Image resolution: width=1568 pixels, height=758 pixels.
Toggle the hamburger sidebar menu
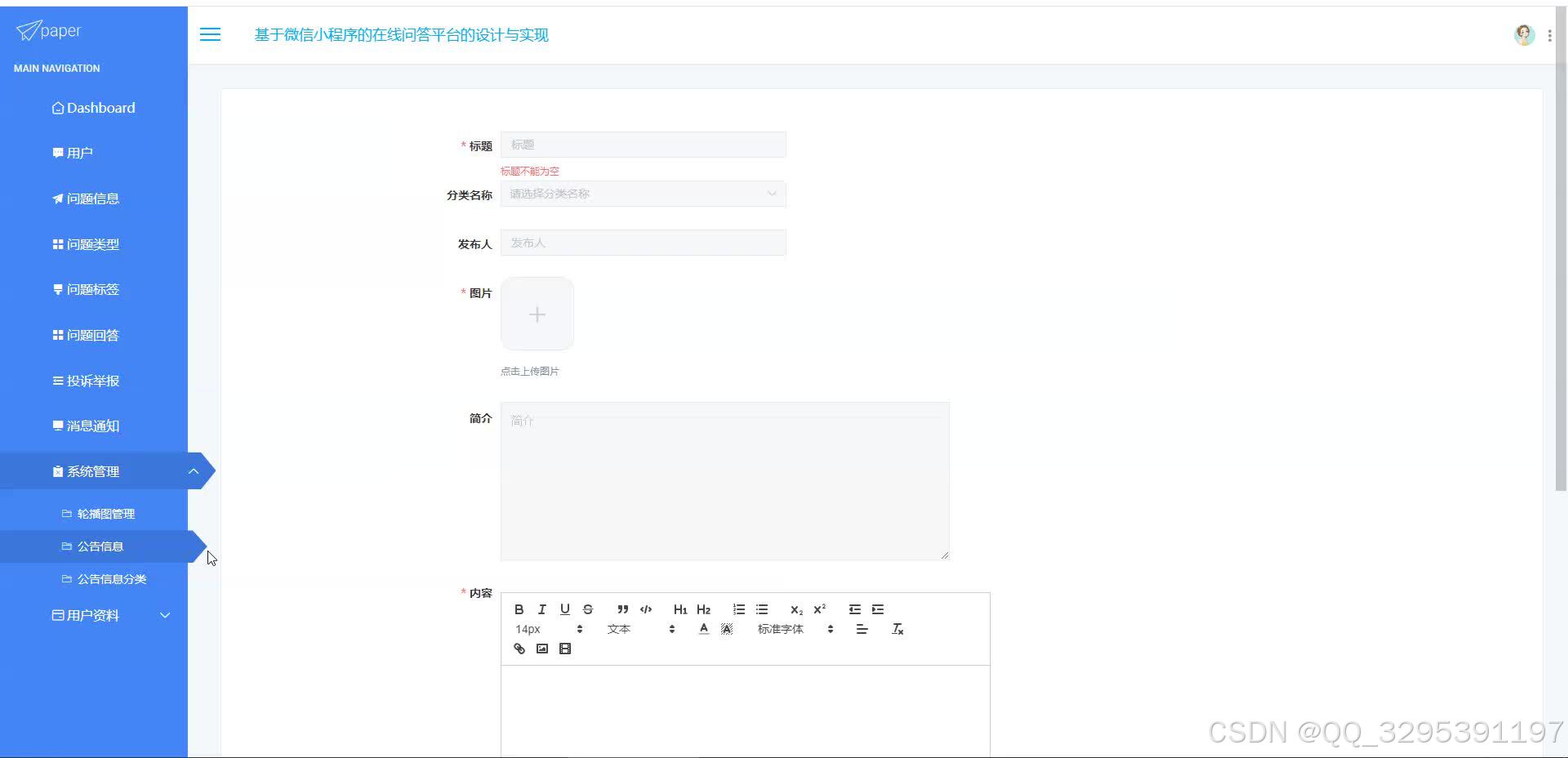(210, 34)
